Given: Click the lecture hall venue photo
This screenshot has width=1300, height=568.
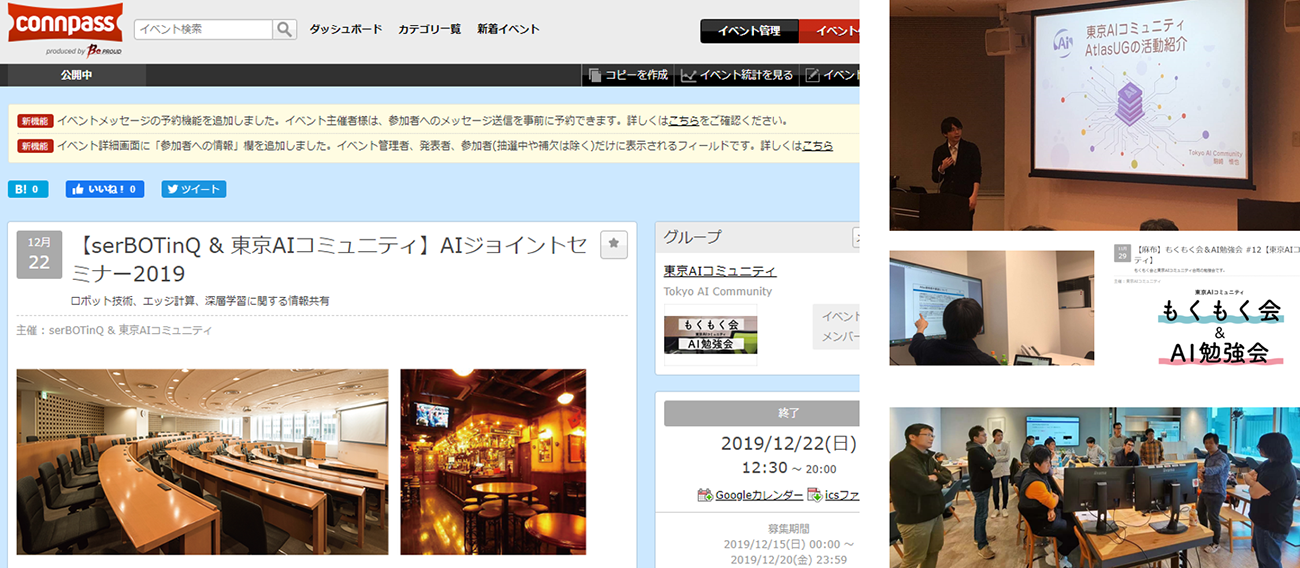Looking at the screenshot, I should [202, 461].
